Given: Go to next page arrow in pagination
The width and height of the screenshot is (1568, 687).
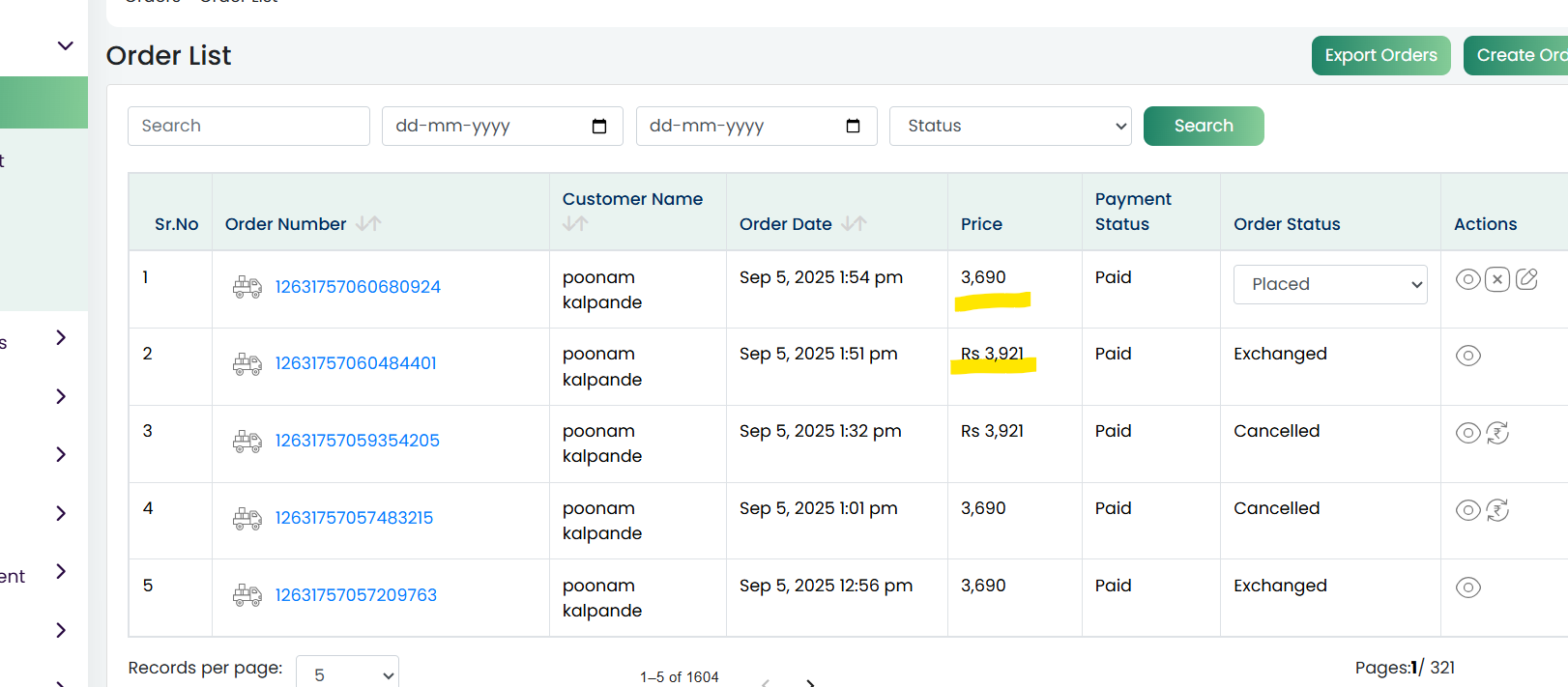Looking at the screenshot, I should click(810, 682).
